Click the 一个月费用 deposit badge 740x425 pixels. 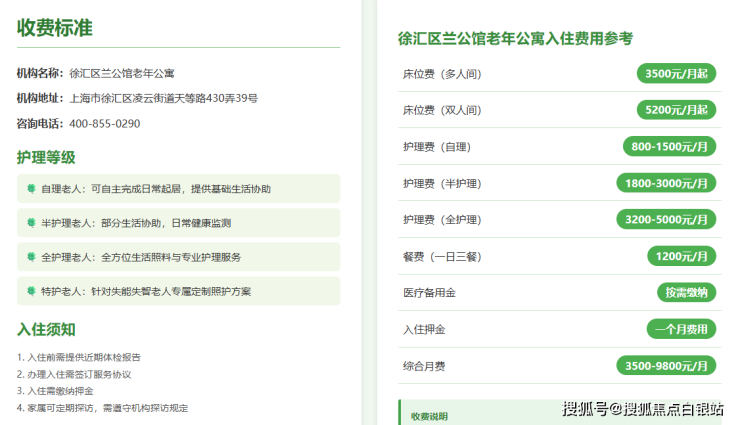coord(681,329)
